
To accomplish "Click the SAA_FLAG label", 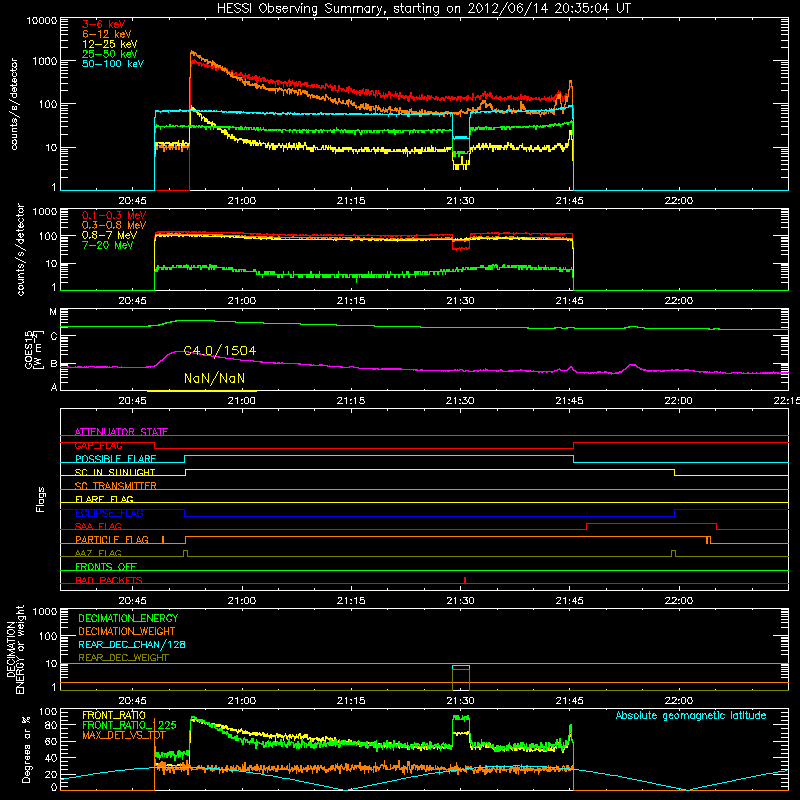I will coord(98,526).
